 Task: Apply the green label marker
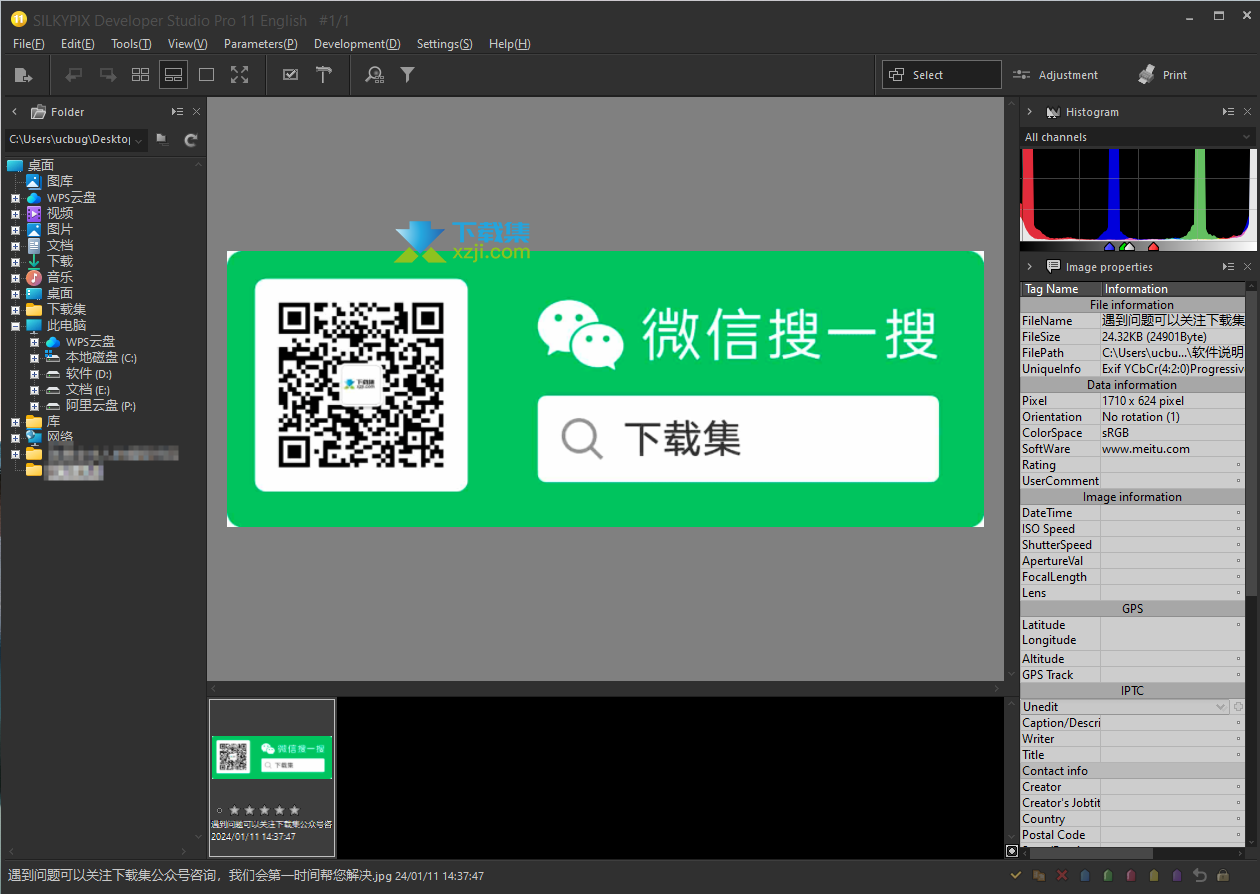pos(1108,876)
